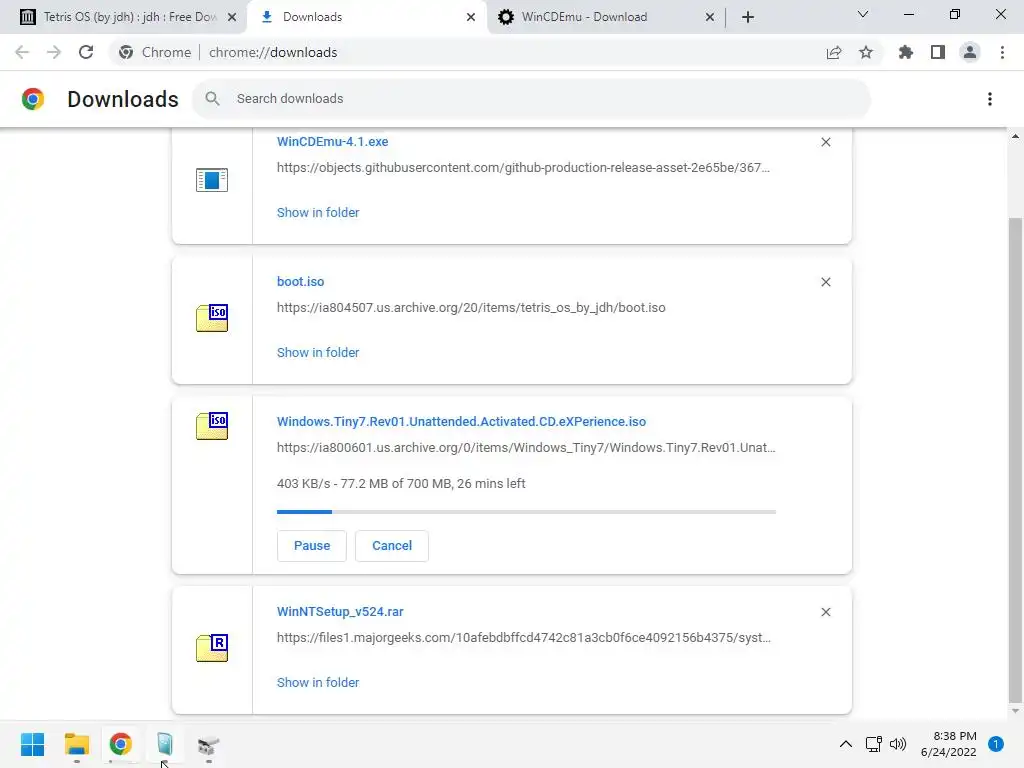Open the tab search dropdown arrow
This screenshot has width=1024, height=768.
pyautogui.click(x=863, y=14)
